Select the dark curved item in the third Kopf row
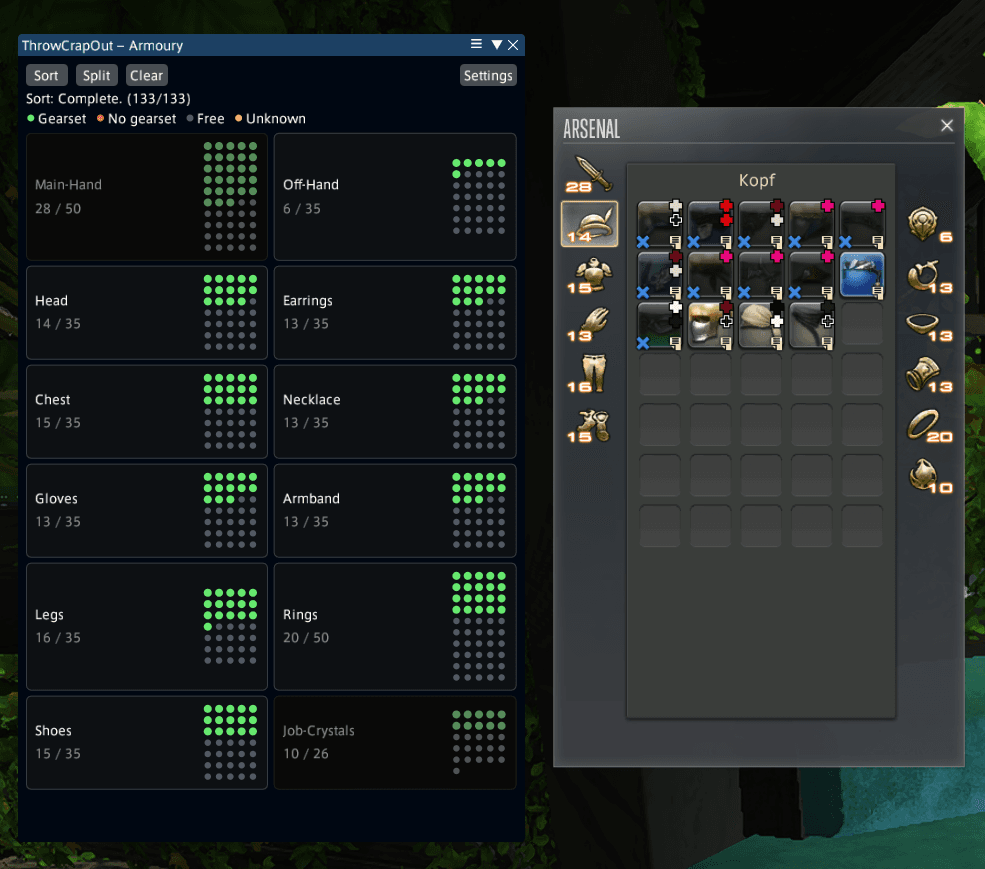Image resolution: width=985 pixels, height=869 pixels. pos(811,325)
